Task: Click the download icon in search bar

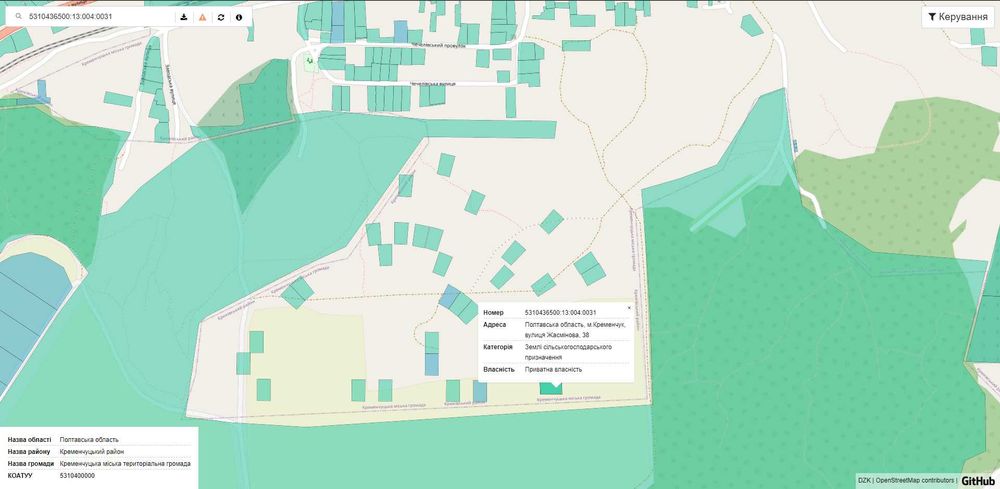Action: (184, 17)
